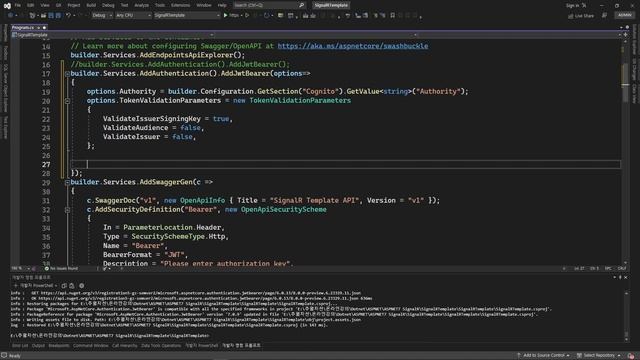
Task: Click the Undo arrow in toolbar
Action: click(x=68, y=16)
